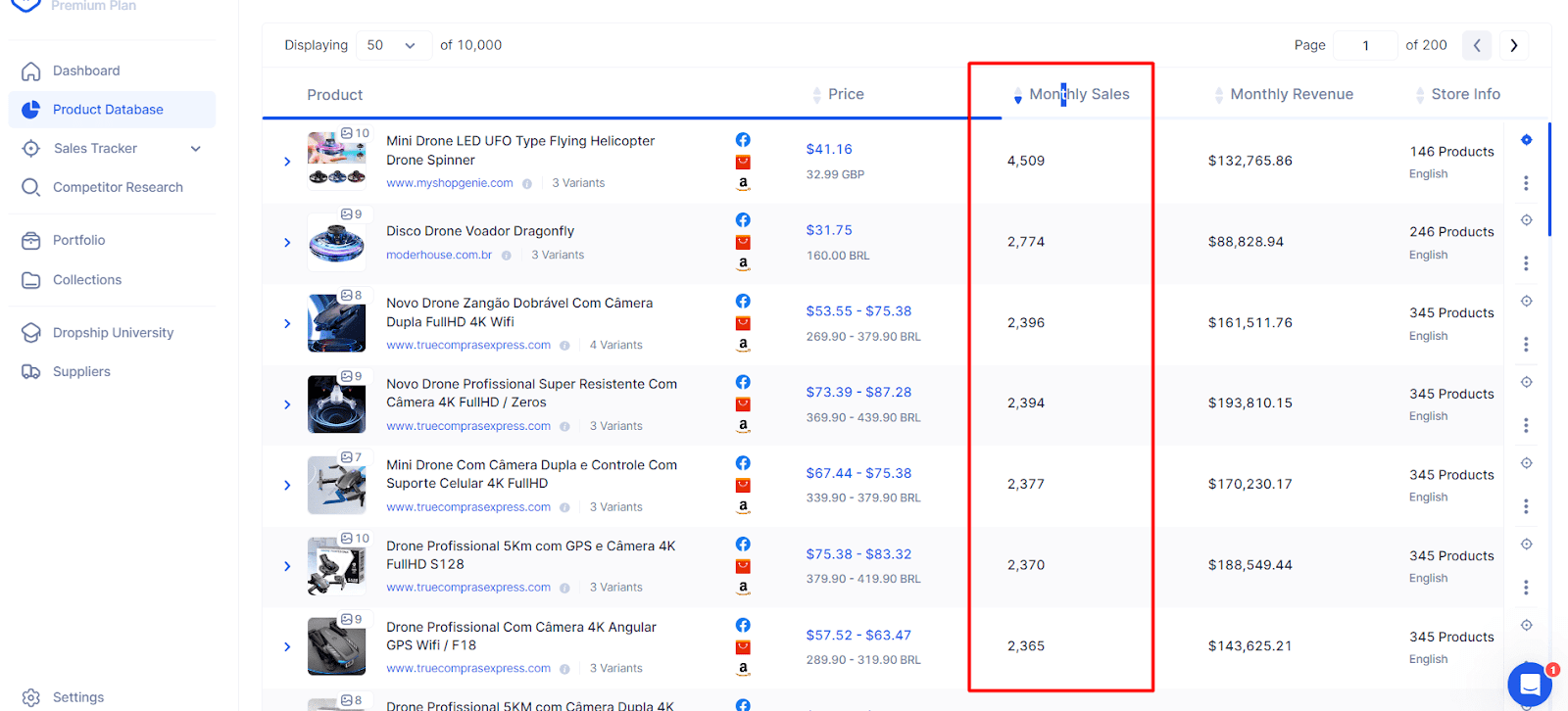Viewport: 1568px width, 711px height.
Task: Go to next page arrow
Action: point(1514,45)
